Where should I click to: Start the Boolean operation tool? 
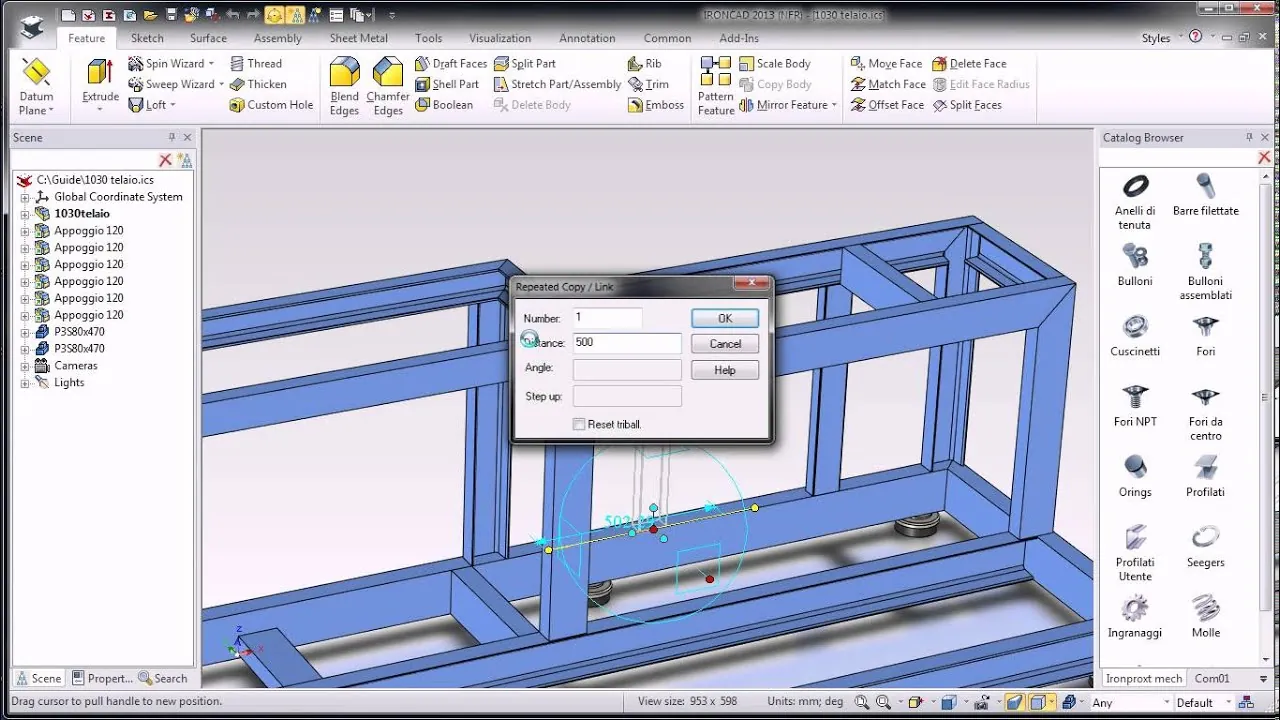[x=444, y=105]
